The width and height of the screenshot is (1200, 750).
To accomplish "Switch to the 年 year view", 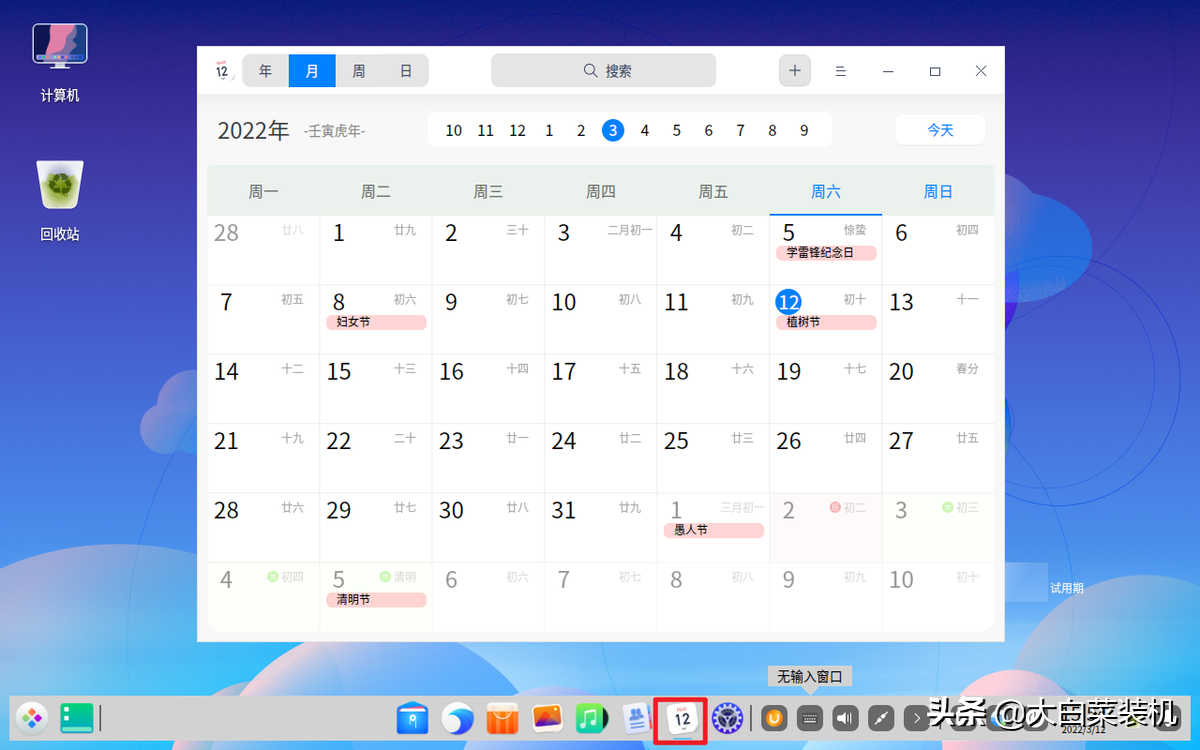I will pyautogui.click(x=266, y=71).
